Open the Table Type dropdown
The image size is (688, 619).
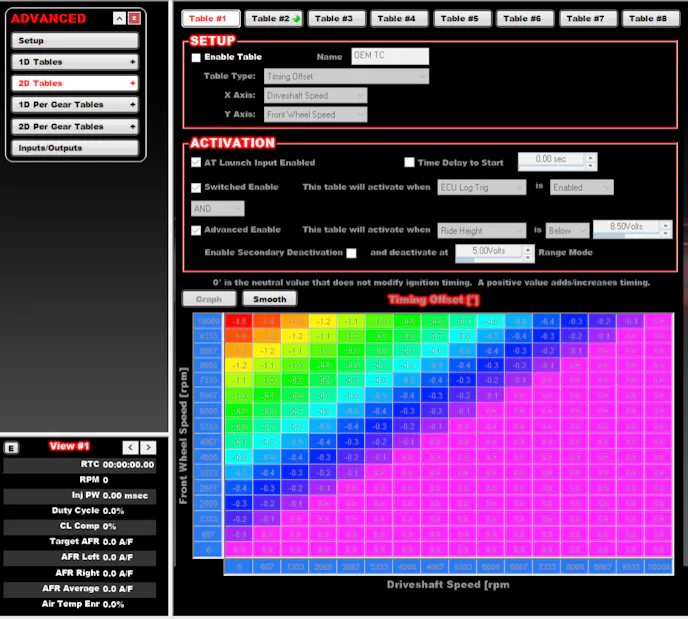(x=346, y=76)
